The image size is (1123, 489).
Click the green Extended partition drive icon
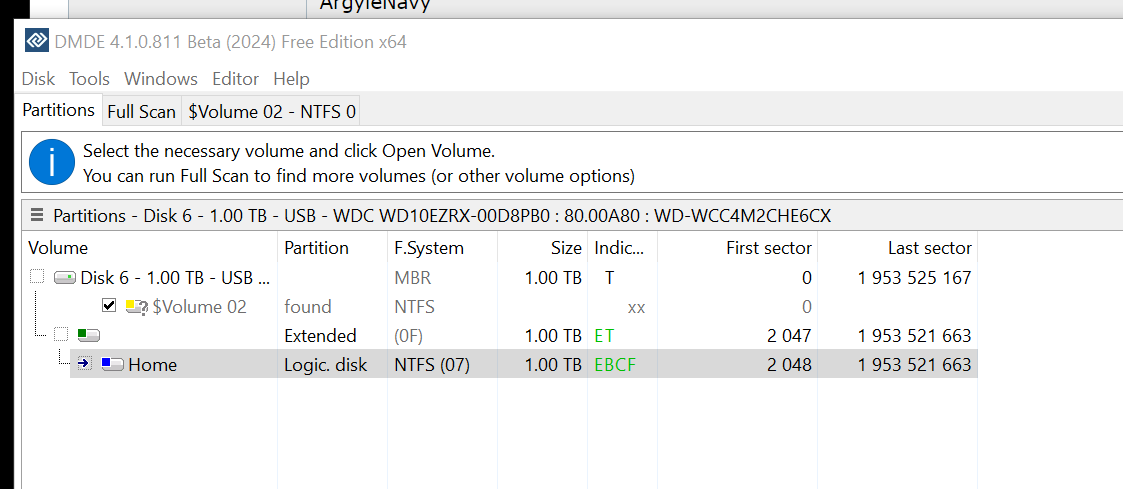tap(89, 334)
